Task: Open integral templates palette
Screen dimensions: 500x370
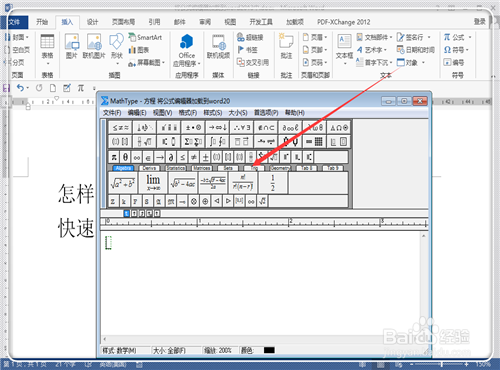Action: click(x=218, y=142)
